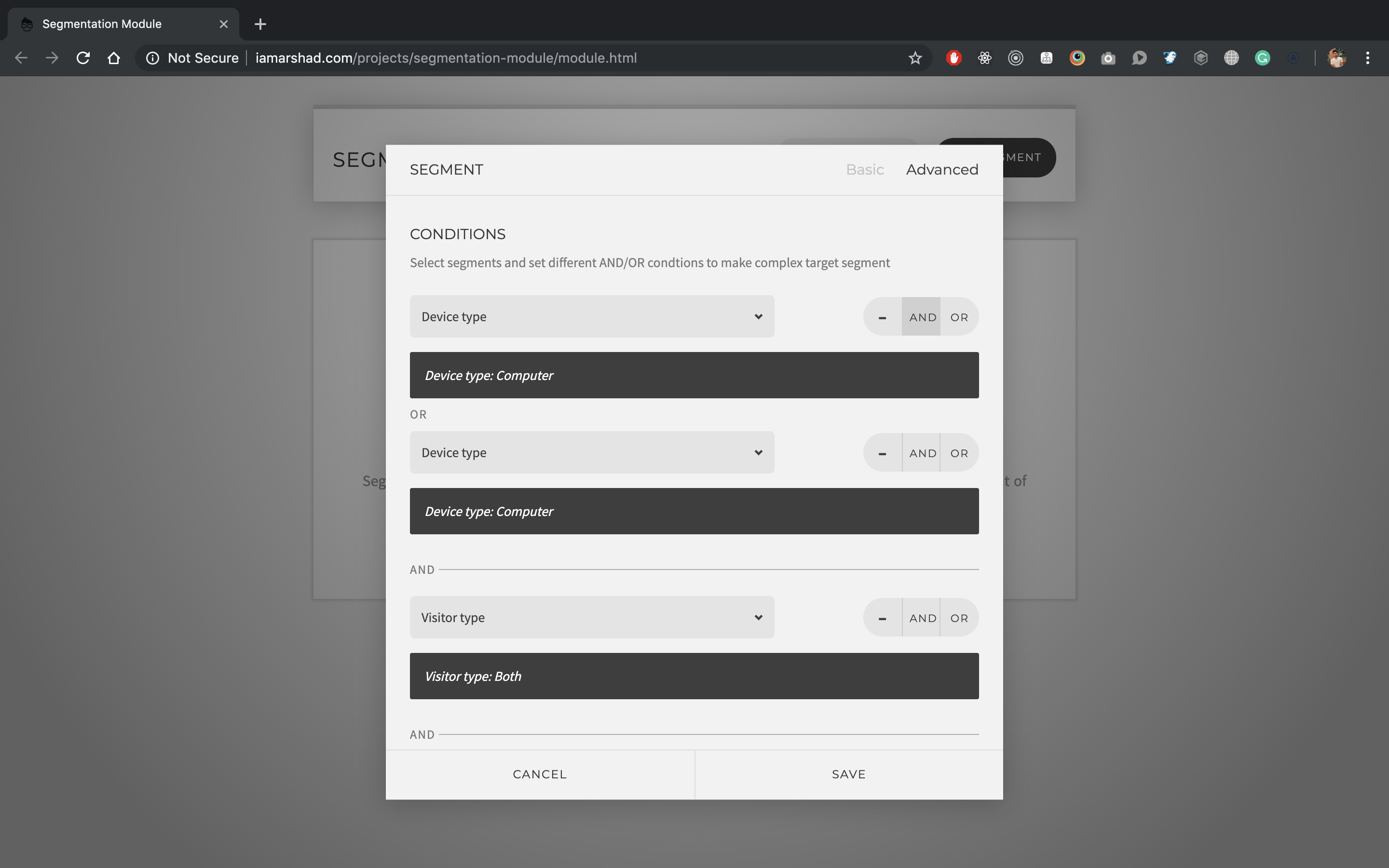
Task: Open a new browser tab
Action: 260,24
